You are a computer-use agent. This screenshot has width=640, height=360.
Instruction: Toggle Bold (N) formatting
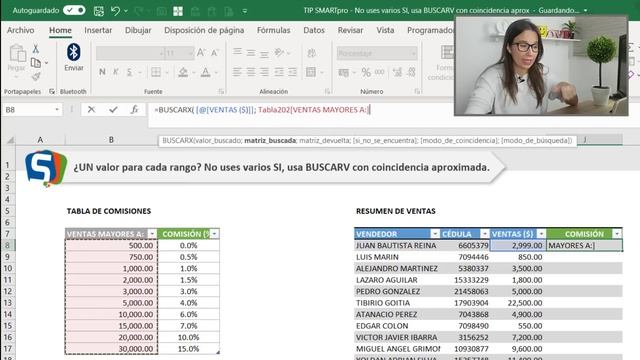tap(102, 72)
